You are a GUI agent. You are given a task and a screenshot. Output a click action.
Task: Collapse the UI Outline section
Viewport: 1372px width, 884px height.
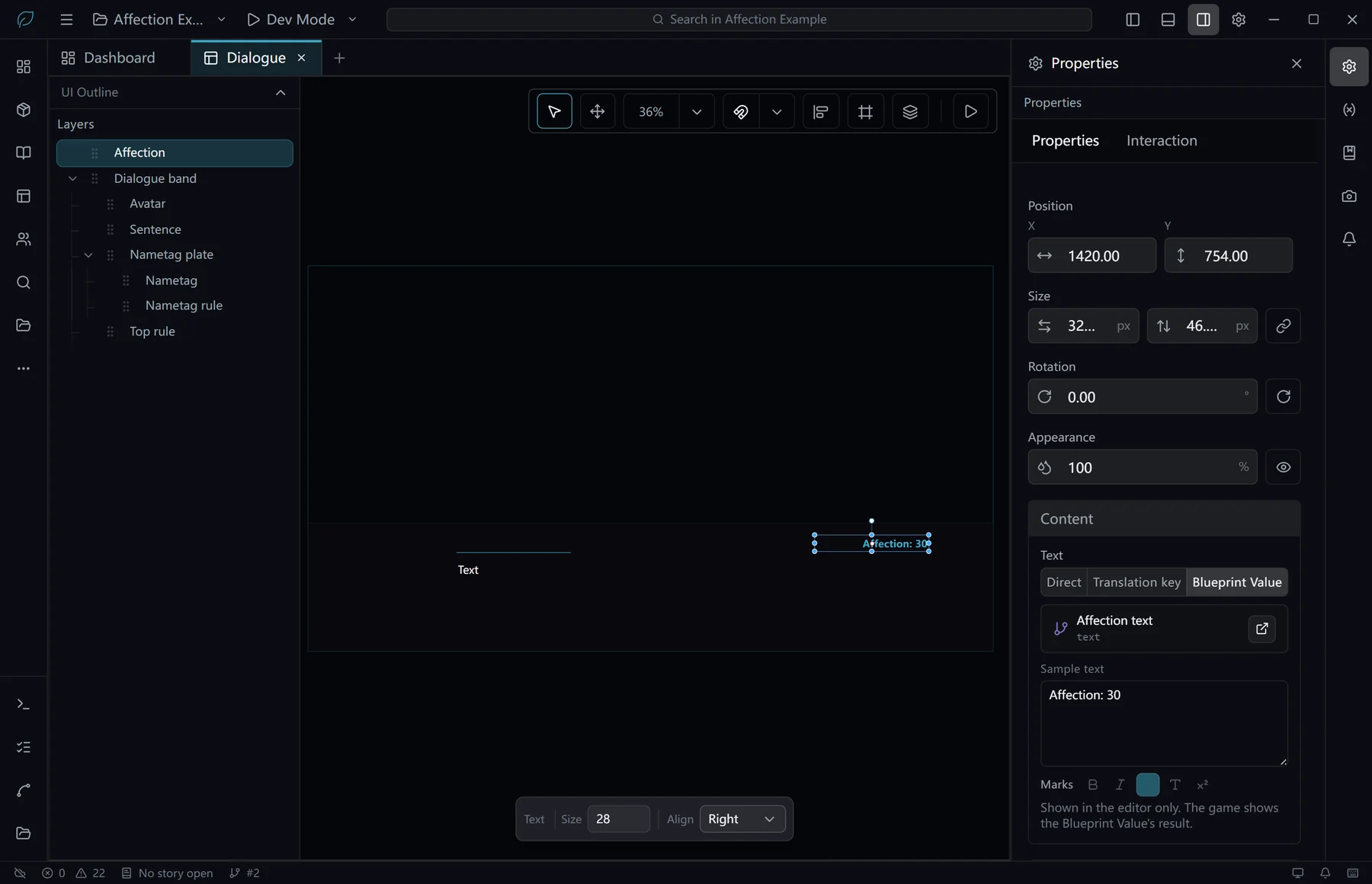280,92
